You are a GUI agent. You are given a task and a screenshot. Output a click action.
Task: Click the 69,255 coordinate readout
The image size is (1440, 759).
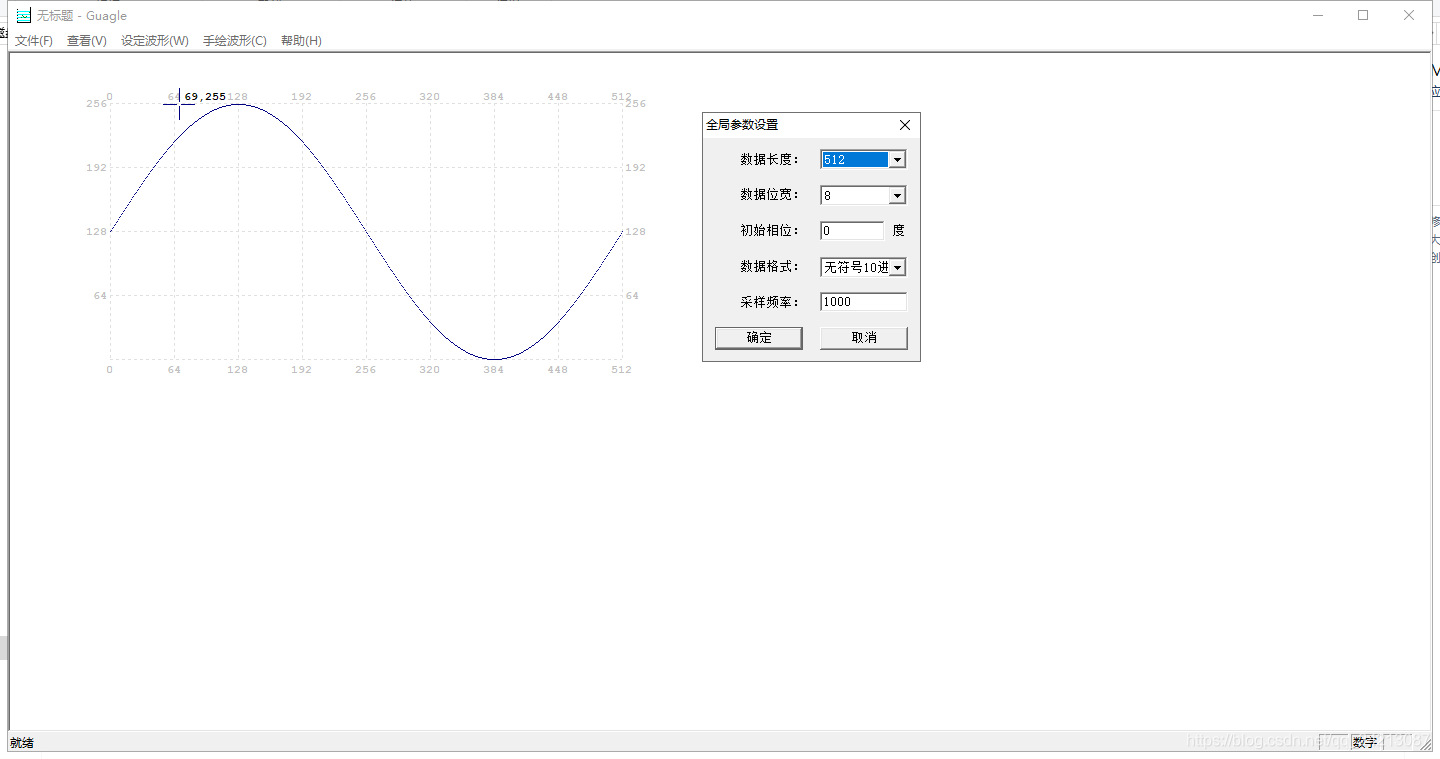tap(205, 97)
